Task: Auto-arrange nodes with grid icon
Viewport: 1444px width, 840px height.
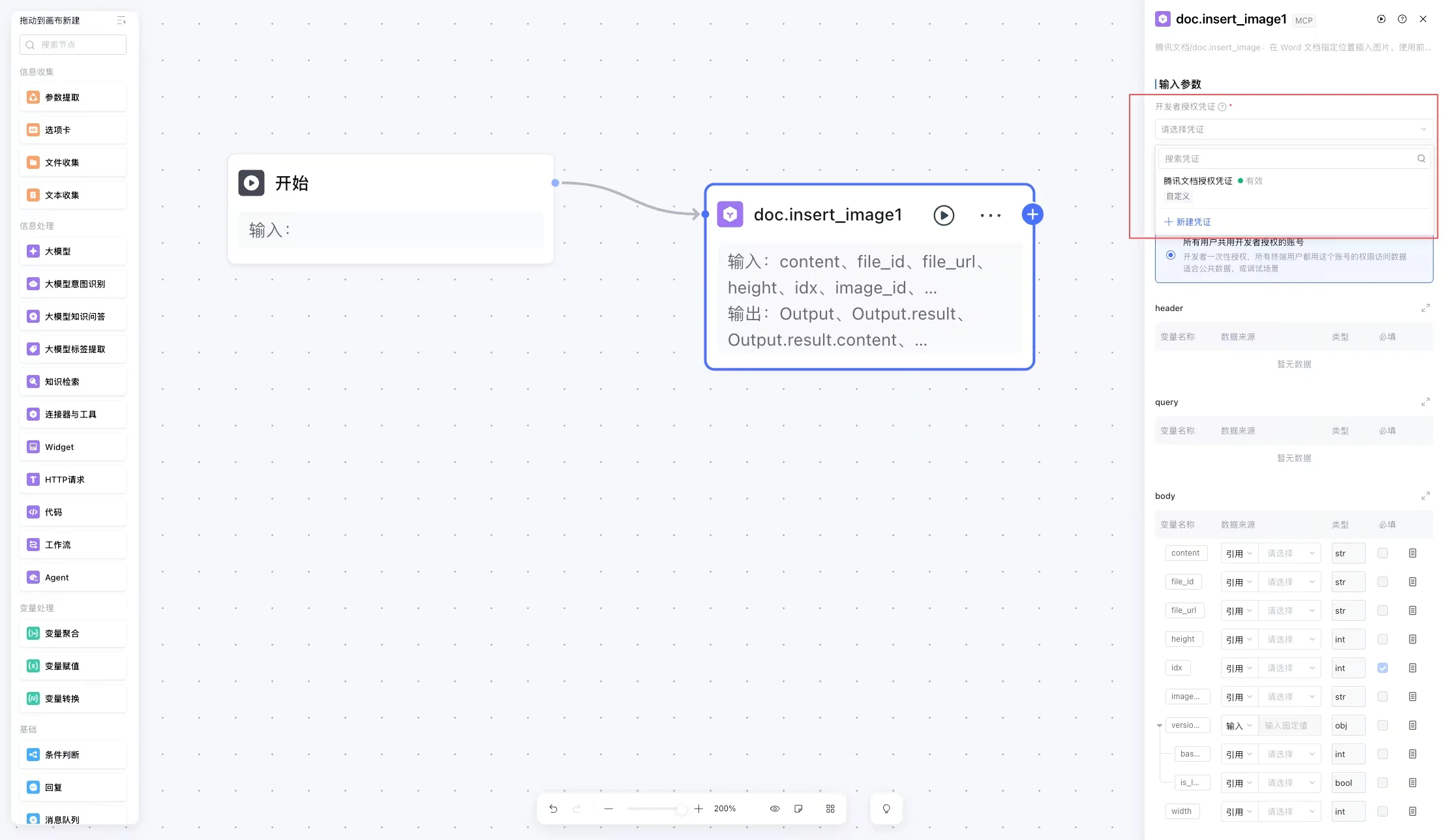Action: (x=830, y=809)
